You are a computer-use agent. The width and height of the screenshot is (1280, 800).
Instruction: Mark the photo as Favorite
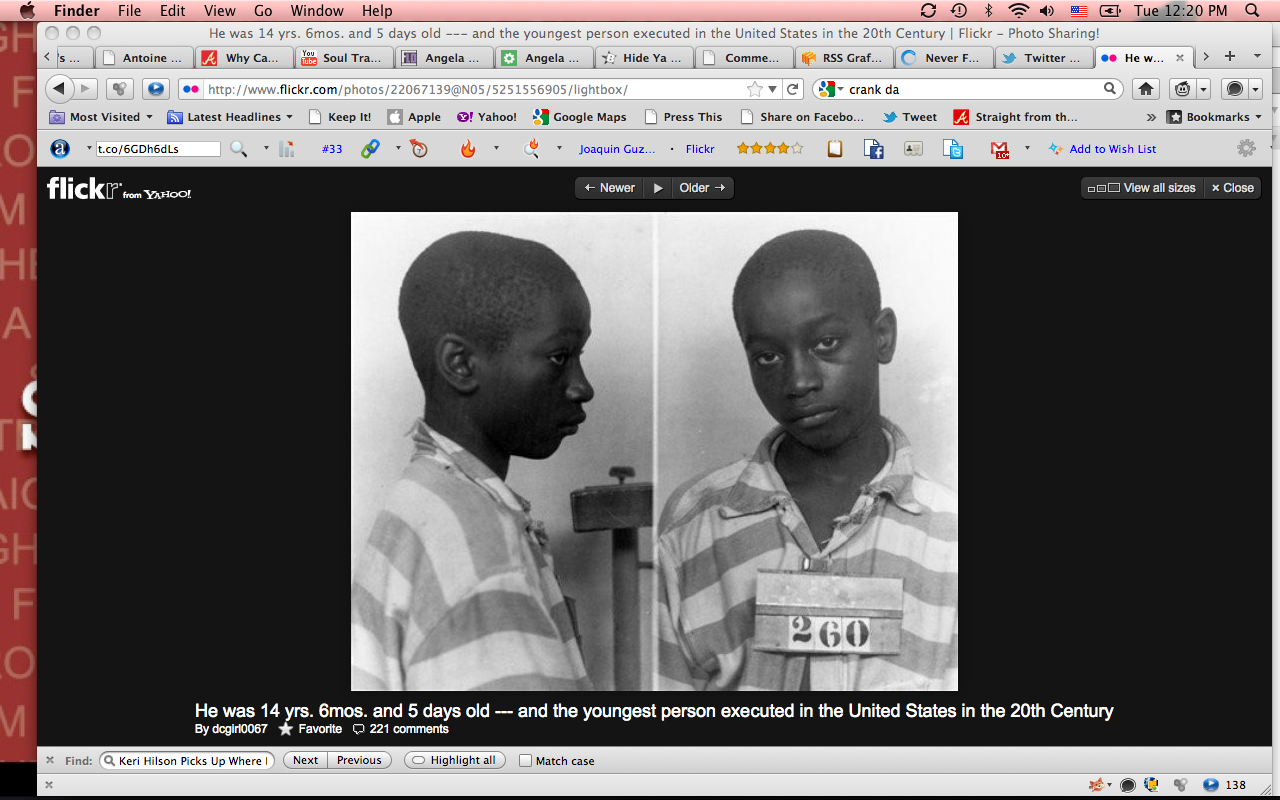[x=311, y=729]
